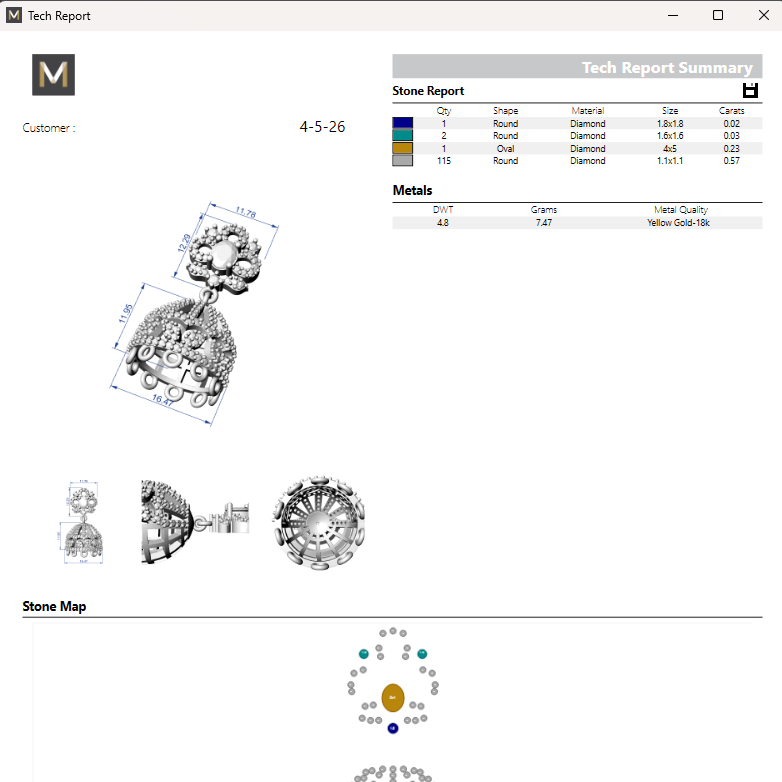782x782 pixels.
Task: Click the 0.23 carats value
Action: (x=732, y=149)
